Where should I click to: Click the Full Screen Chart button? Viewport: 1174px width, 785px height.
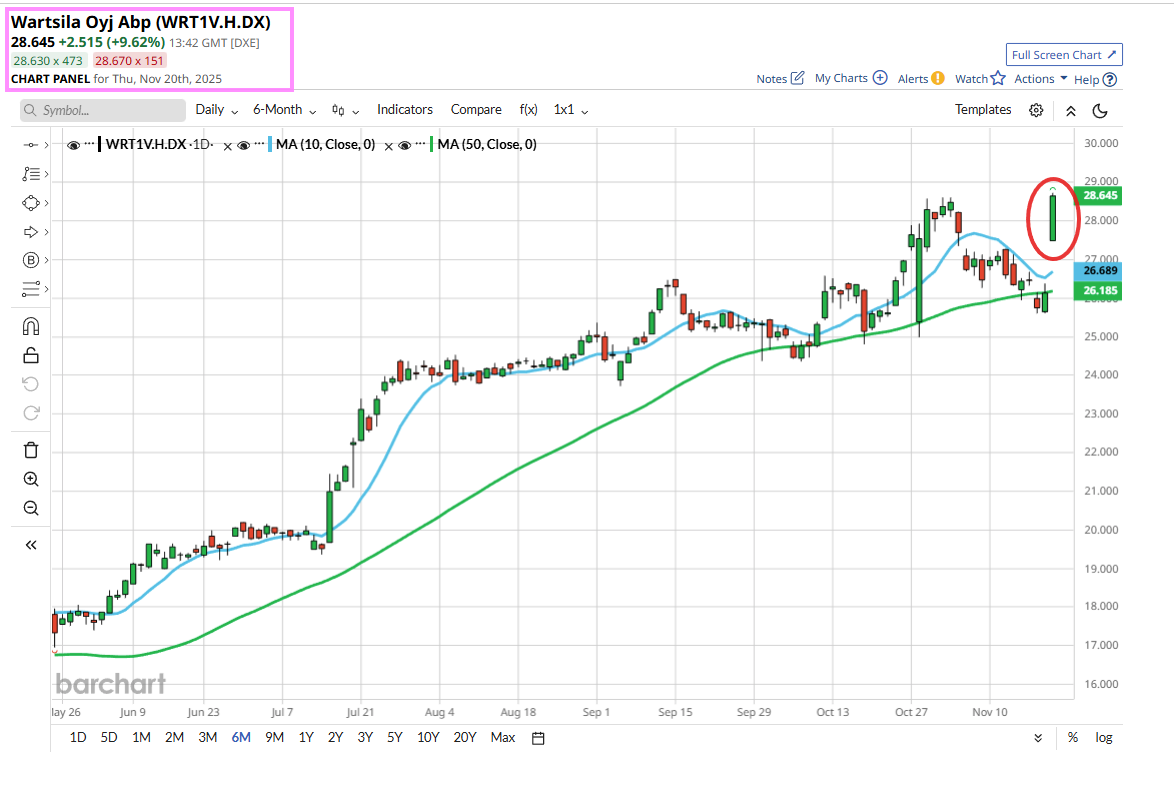1064,55
